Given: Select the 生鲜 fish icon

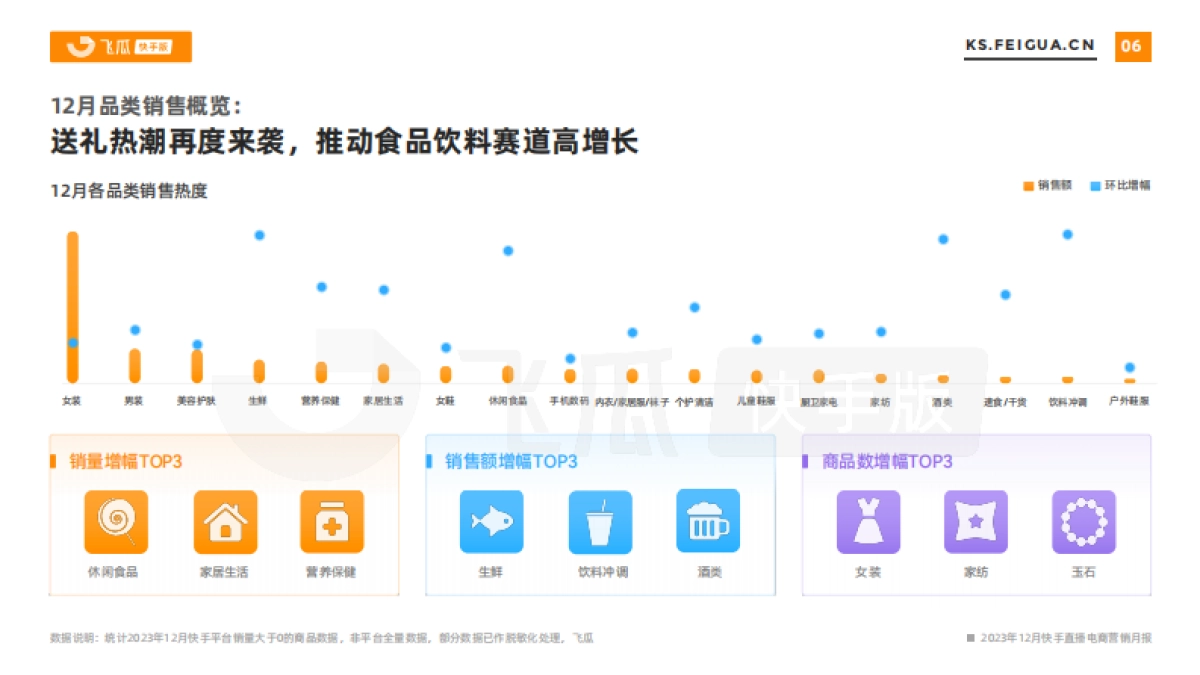Looking at the screenshot, I should click(x=491, y=520).
